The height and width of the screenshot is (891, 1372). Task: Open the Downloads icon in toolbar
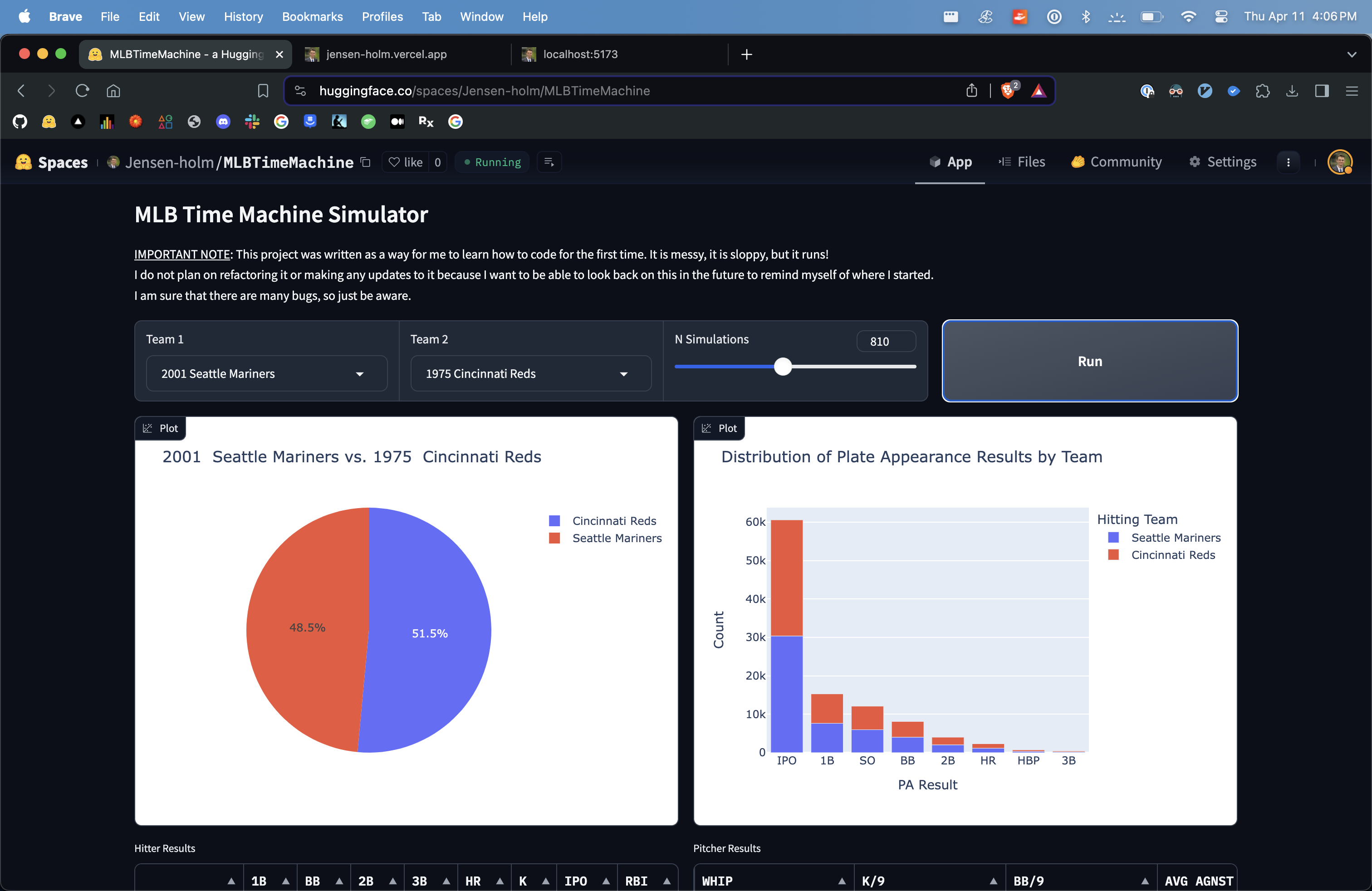[1292, 90]
